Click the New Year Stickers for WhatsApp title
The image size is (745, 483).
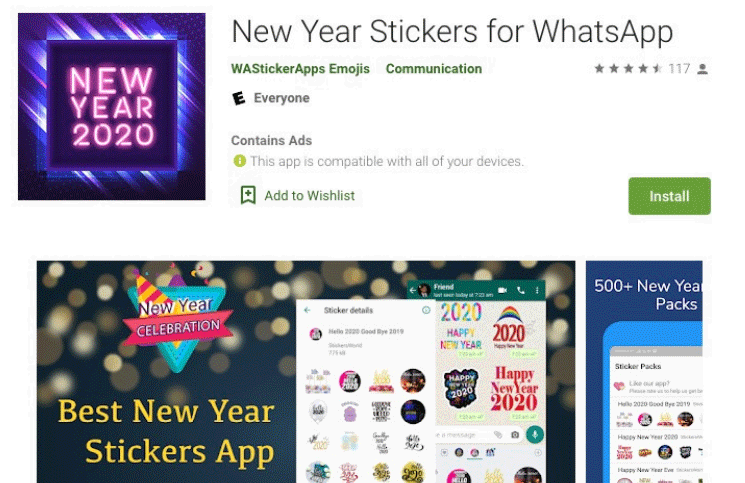coord(452,31)
